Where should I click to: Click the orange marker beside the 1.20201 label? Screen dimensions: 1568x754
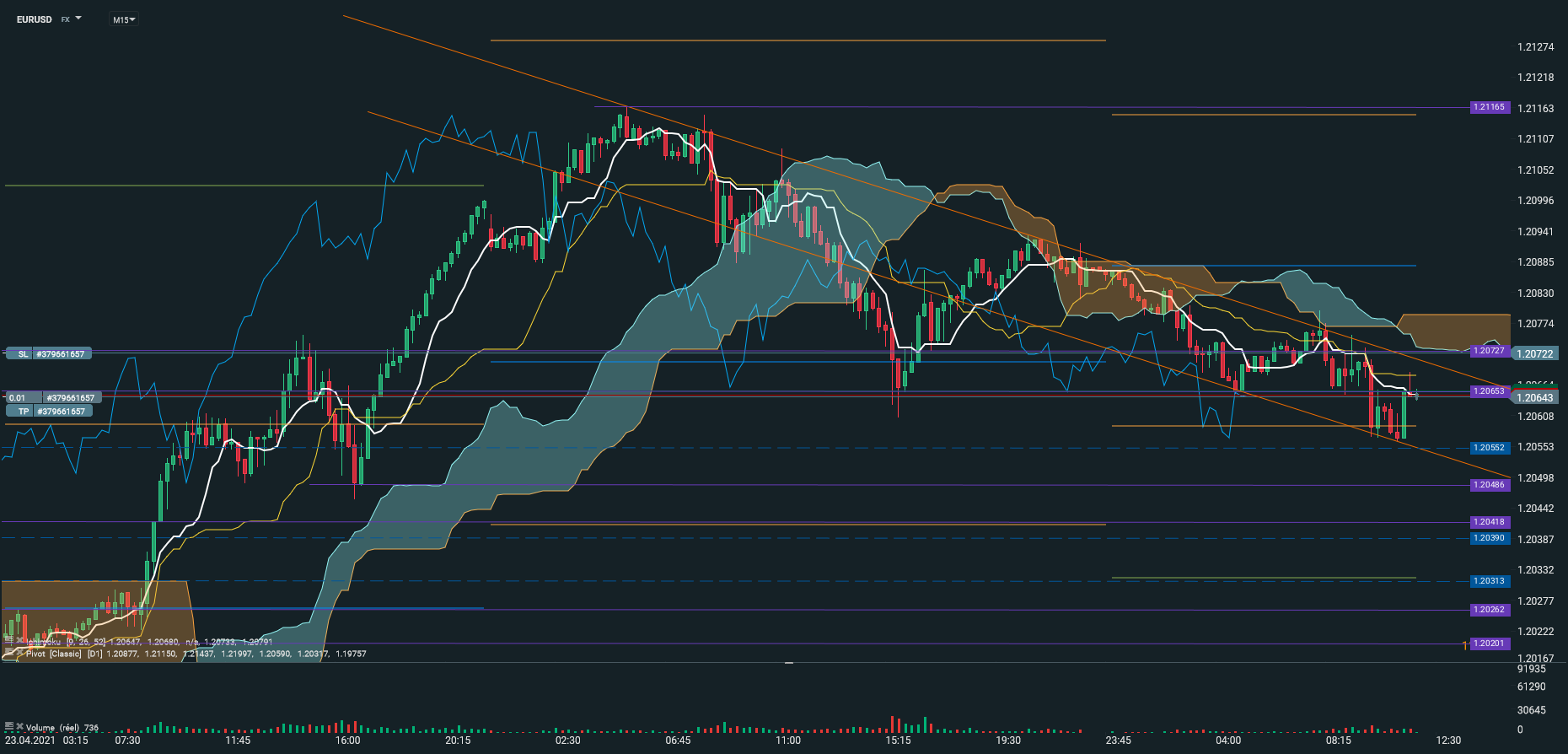(1464, 644)
